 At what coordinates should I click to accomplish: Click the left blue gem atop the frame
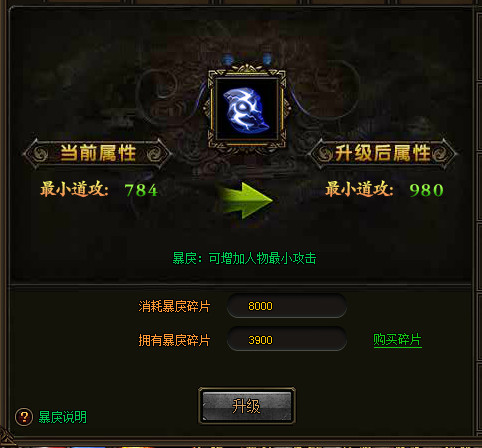click(227, 59)
